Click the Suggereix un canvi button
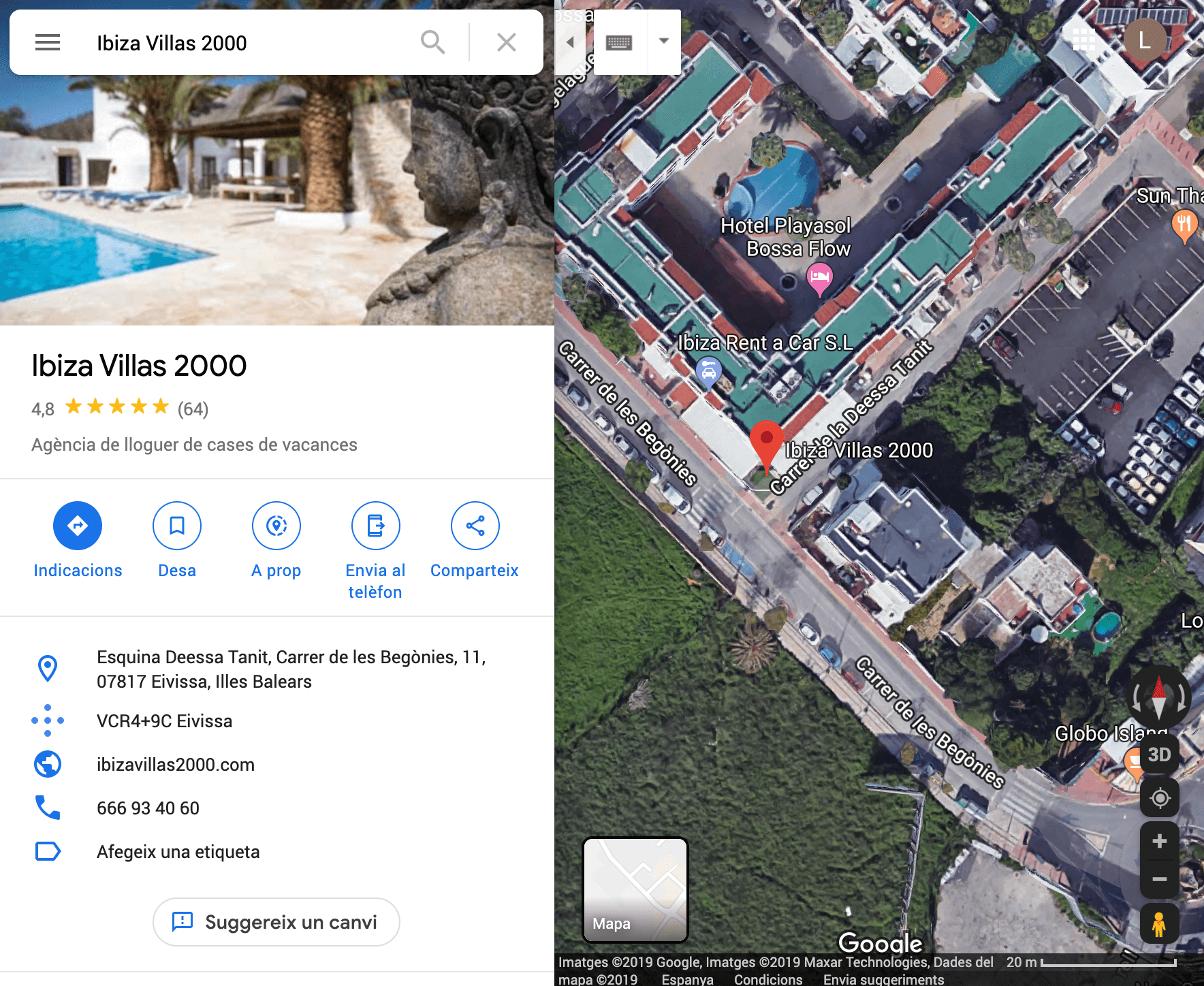The width and height of the screenshot is (1204, 986). click(276, 922)
